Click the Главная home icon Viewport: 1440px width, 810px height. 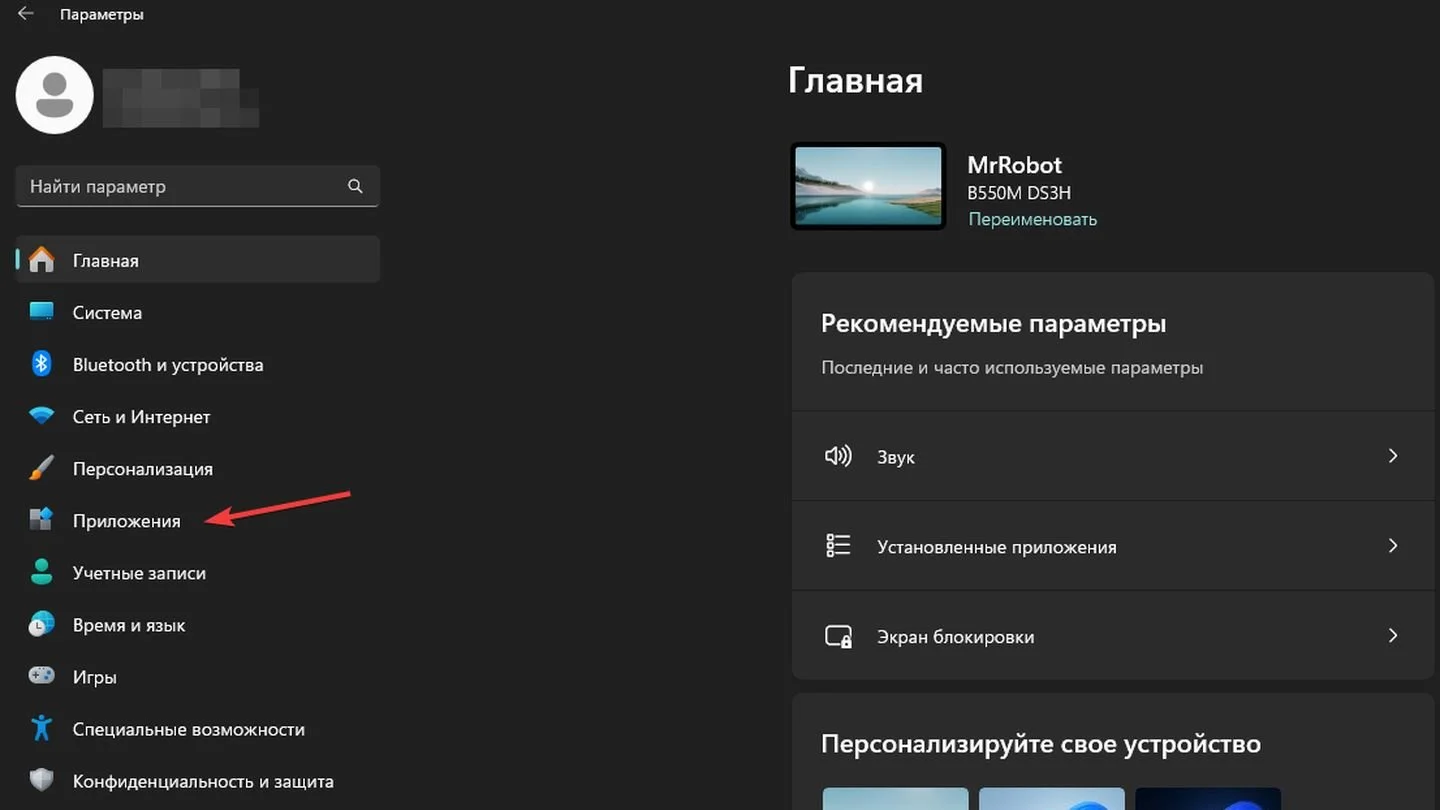[x=41, y=260]
